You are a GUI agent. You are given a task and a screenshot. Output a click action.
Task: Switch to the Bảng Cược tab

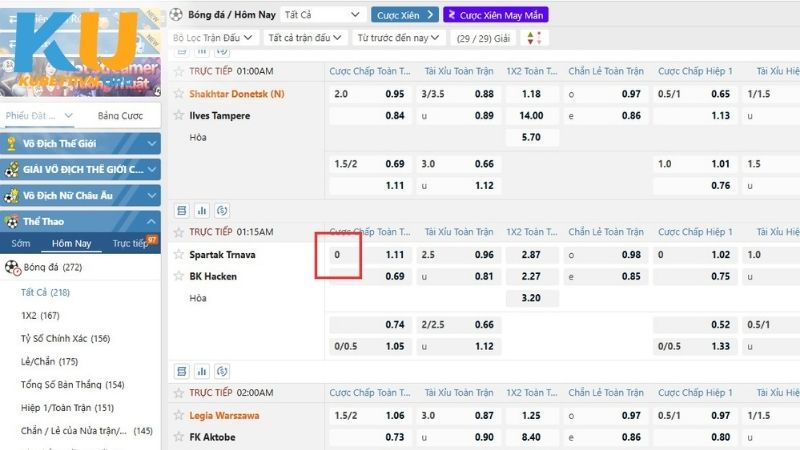point(120,116)
